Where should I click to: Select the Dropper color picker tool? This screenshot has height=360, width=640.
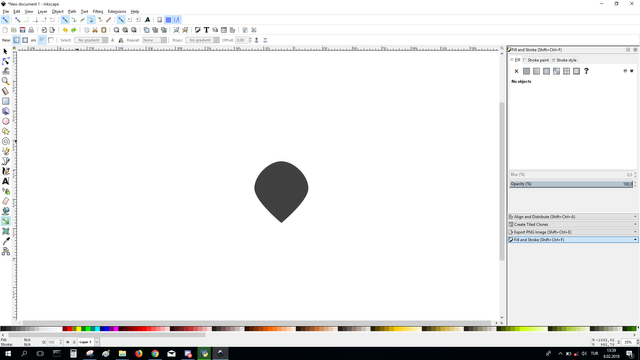coord(5,241)
